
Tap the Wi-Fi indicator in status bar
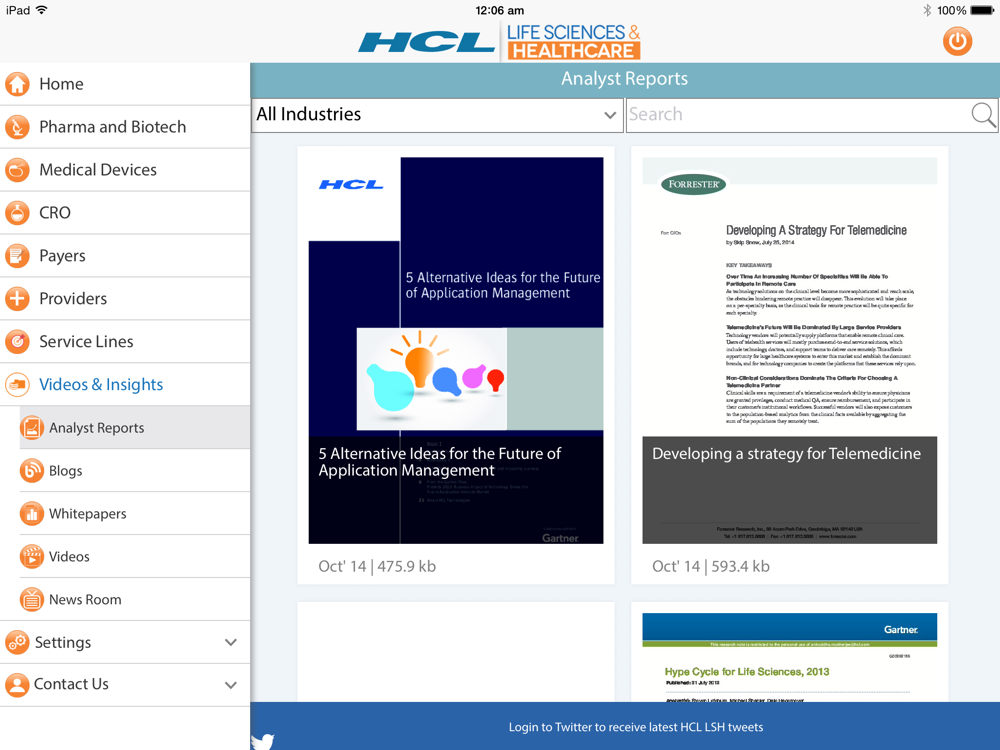pyautogui.click(x=41, y=10)
